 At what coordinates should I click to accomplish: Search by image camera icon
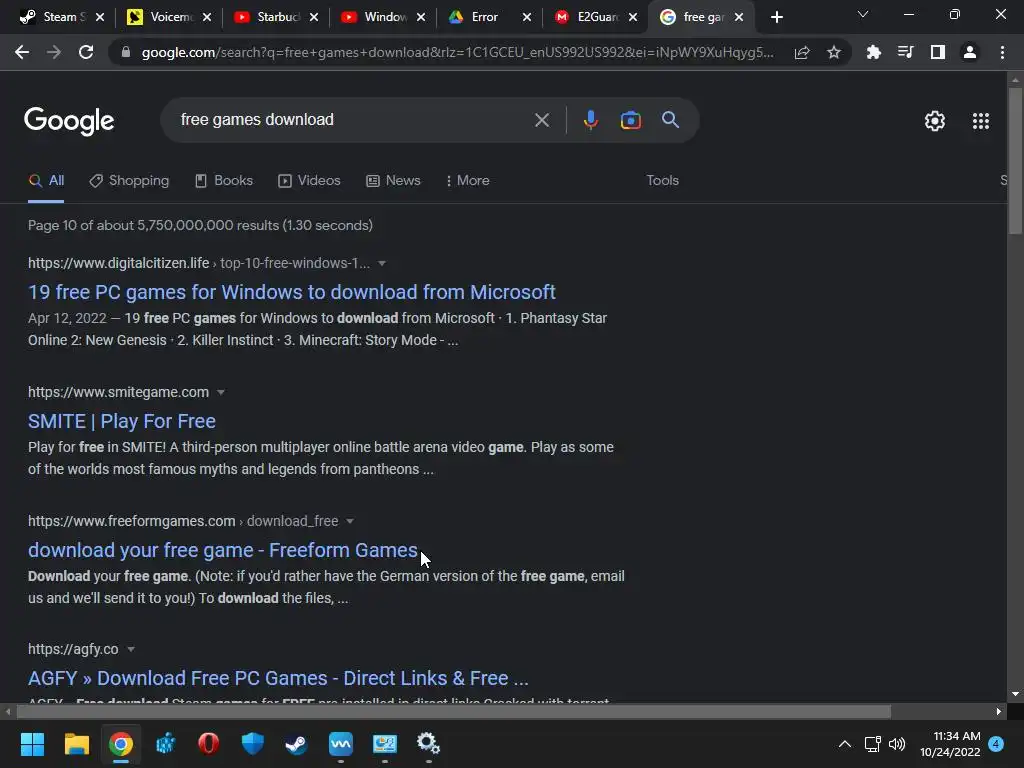coord(631,120)
